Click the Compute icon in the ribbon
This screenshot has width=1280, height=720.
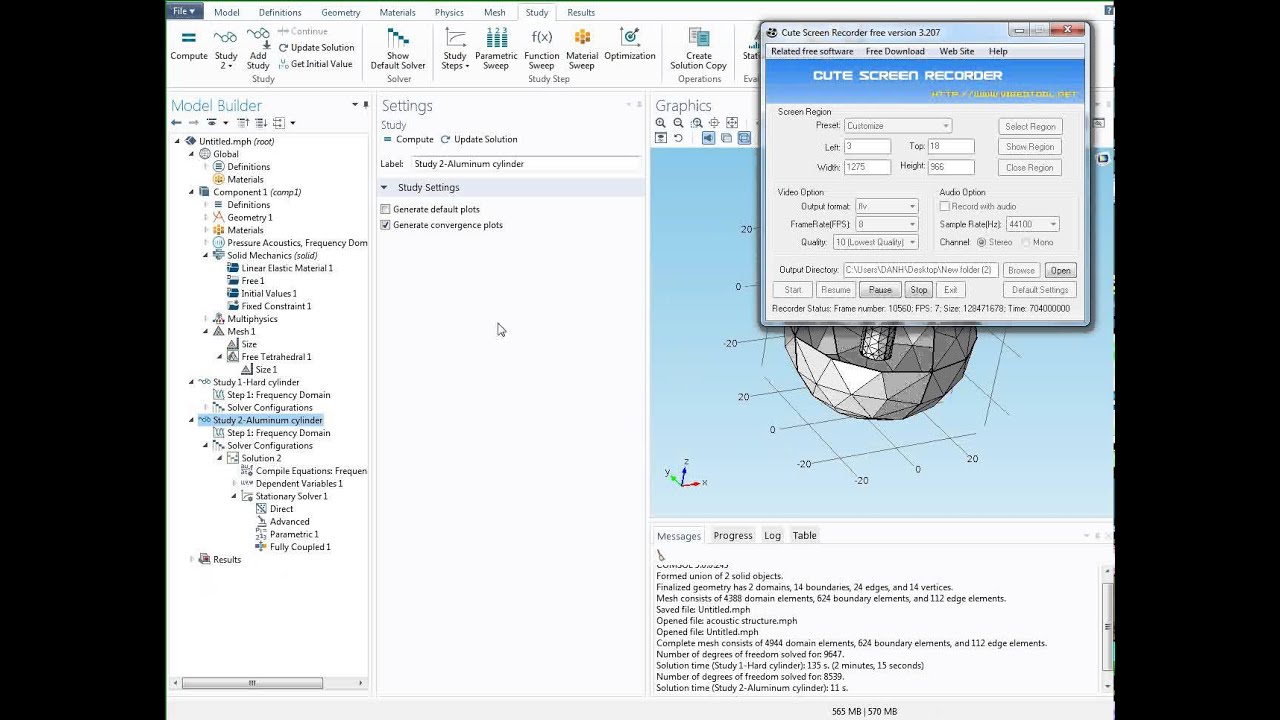[188, 38]
